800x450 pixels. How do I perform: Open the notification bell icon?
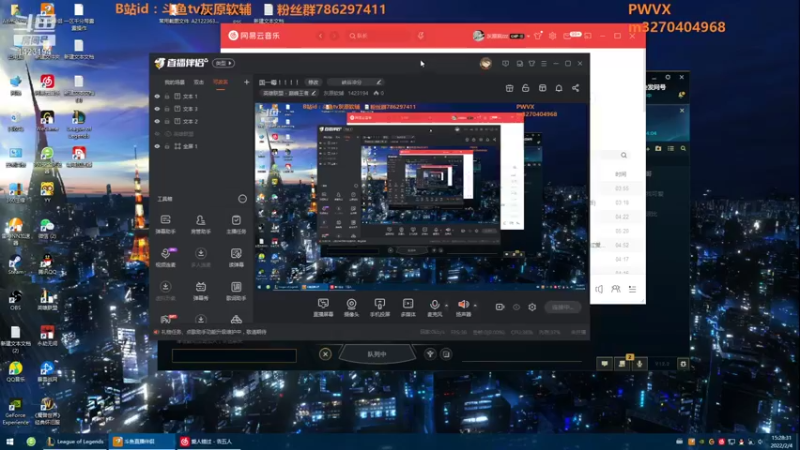(559, 88)
